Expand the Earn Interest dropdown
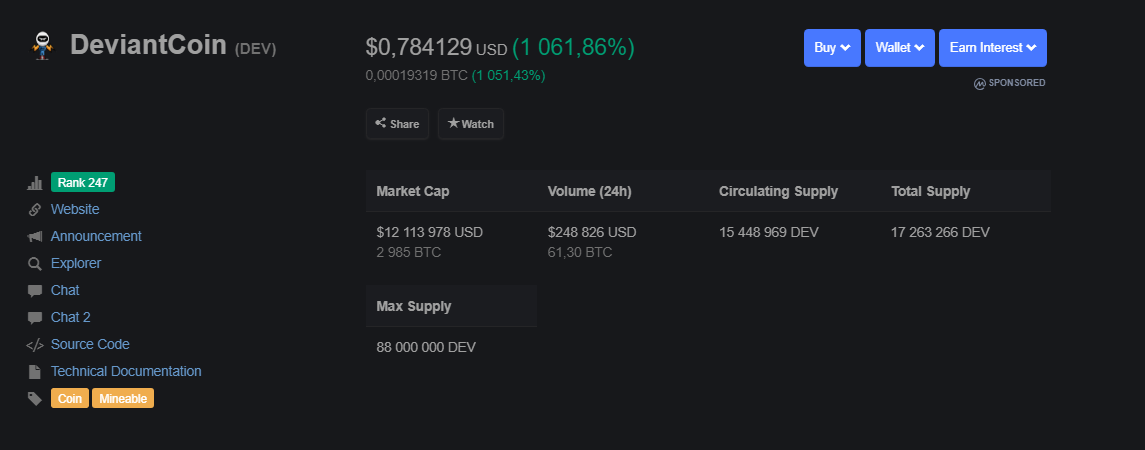This screenshot has height=450, width=1145. 992,48
